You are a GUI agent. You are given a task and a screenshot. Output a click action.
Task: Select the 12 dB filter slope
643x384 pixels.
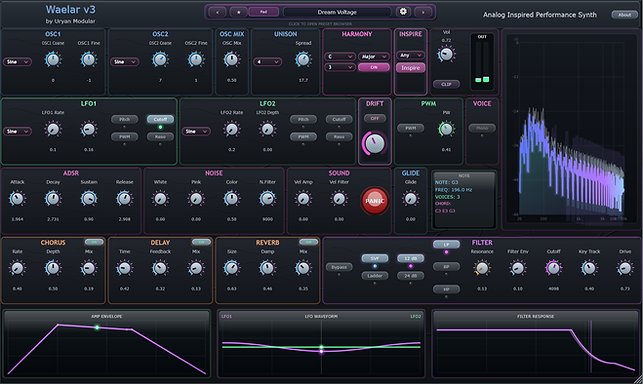pyautogui.click(x=410, y=258)
